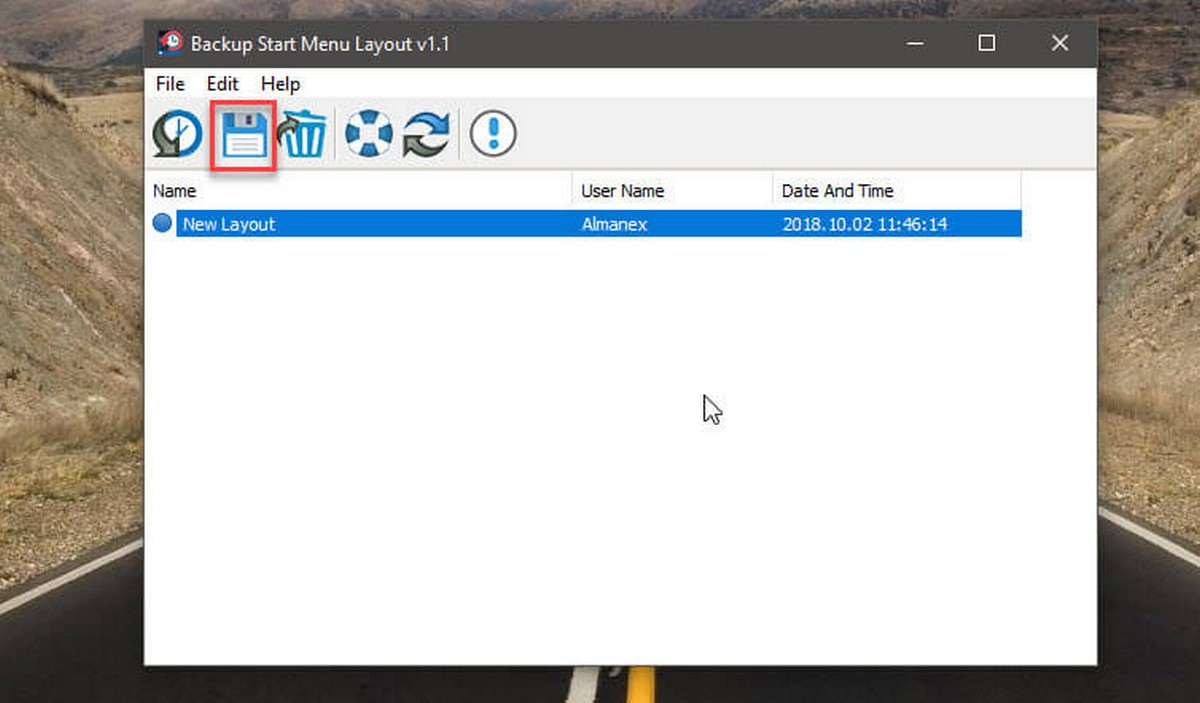Sort by the Name column header
The height and width of the screenshot is (703, 1200).
359,190
